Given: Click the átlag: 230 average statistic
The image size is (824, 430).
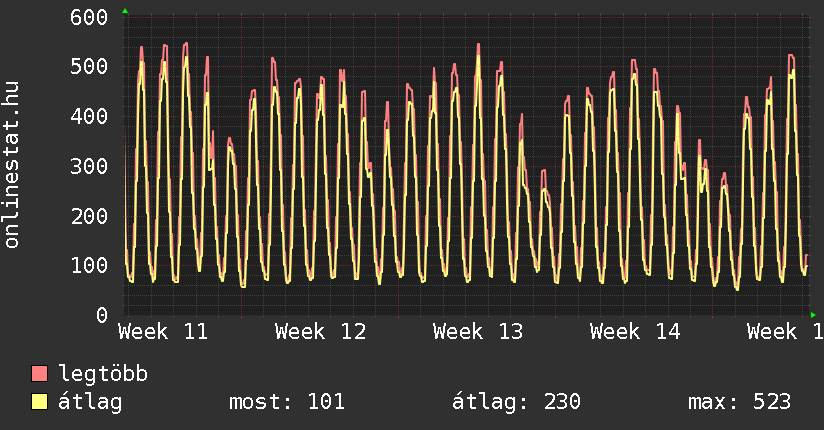Looking at the screenshot, I should coord(517,402).
